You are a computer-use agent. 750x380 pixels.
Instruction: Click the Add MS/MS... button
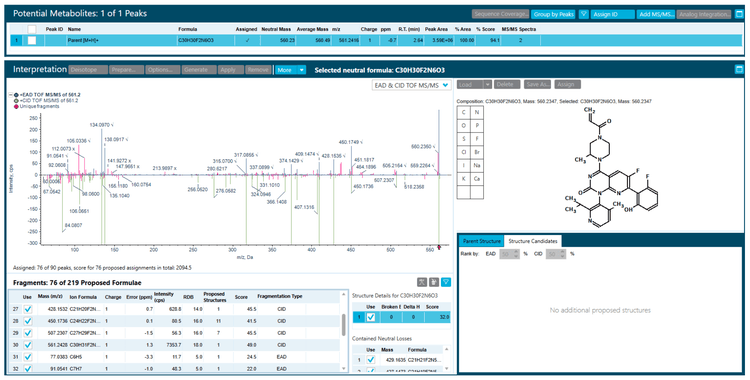(656, 14)
